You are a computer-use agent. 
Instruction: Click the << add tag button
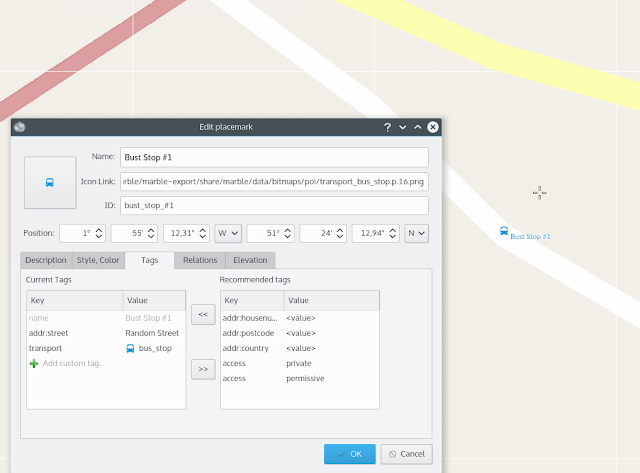[203, 315]
